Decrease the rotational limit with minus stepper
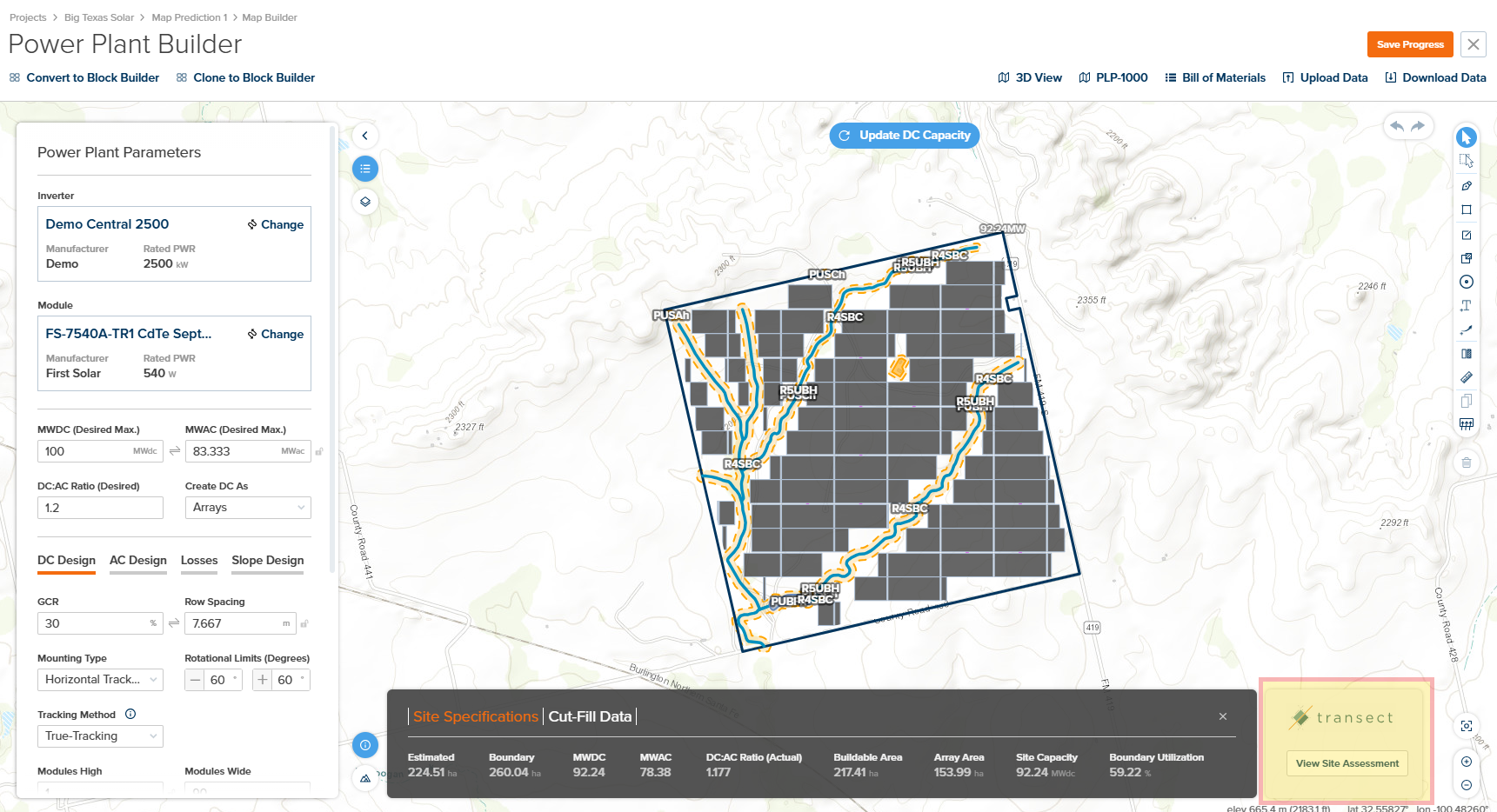 (194, 680)
